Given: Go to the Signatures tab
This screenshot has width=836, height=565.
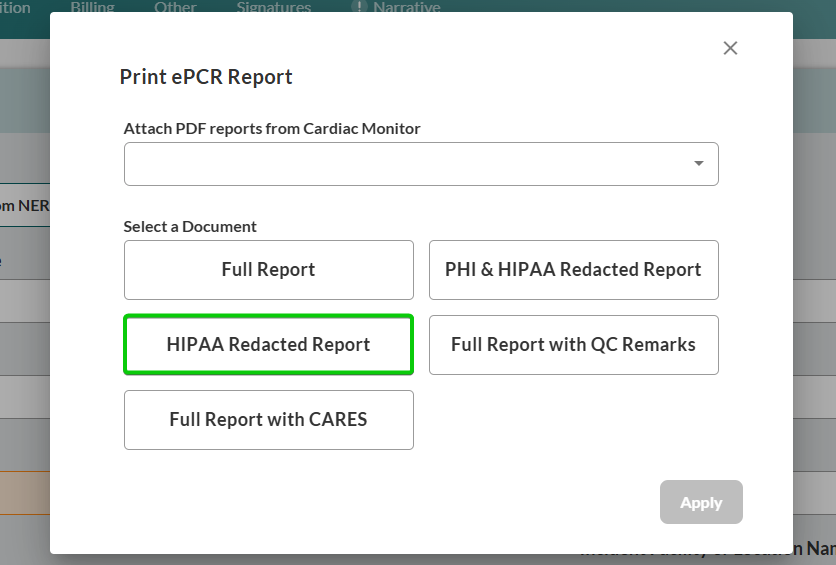Looking at the screenshot, I should point(273,7).
